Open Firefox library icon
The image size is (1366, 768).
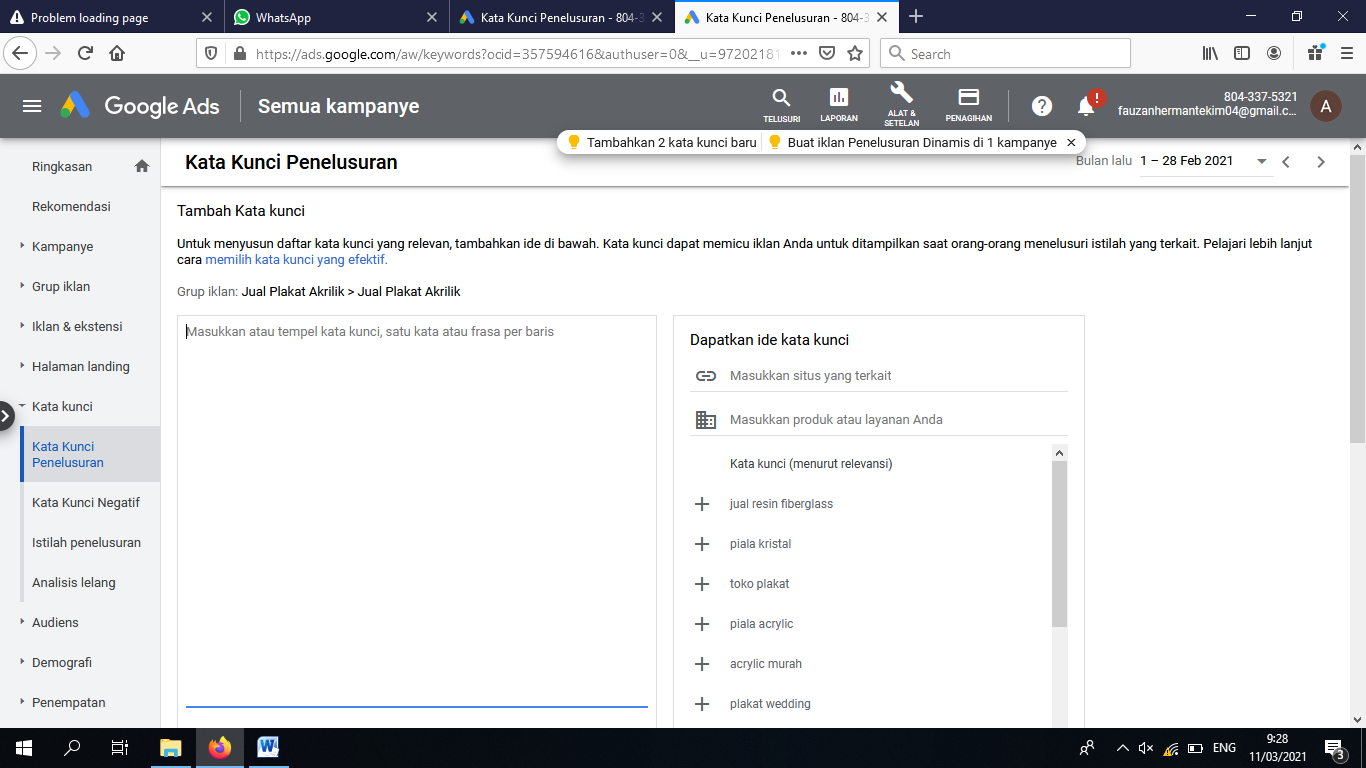[1210, 53]
